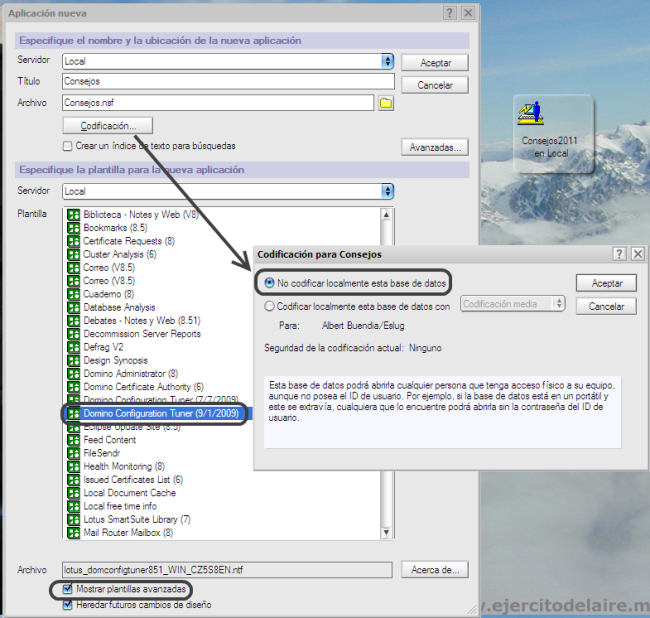The width and height of the screenshot is (650, 618).
Task: Click template icon beside Cuaderno (8)
Action: (73, 294)
